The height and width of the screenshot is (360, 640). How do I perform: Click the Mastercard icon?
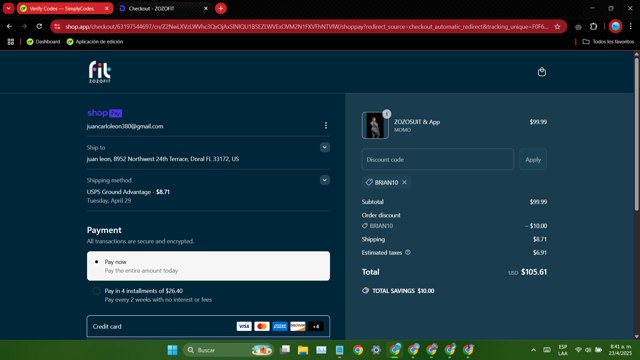pyautogui.click(x=262, y=327)
